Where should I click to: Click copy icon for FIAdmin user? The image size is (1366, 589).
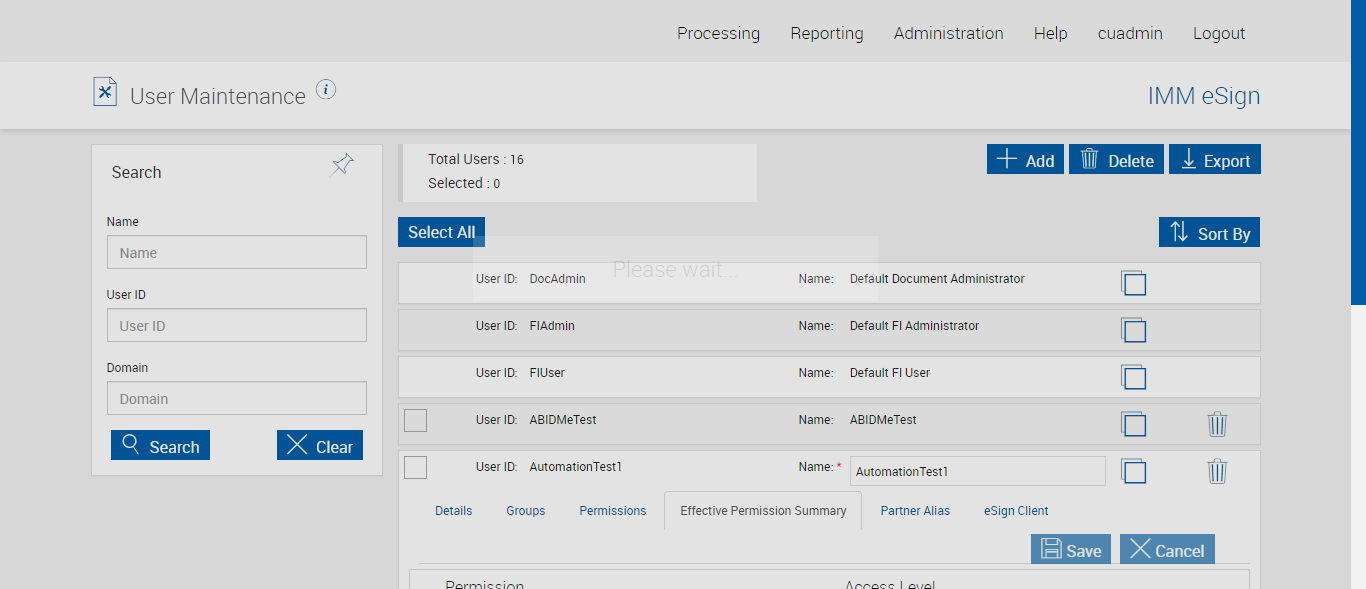coord(1133,330)
